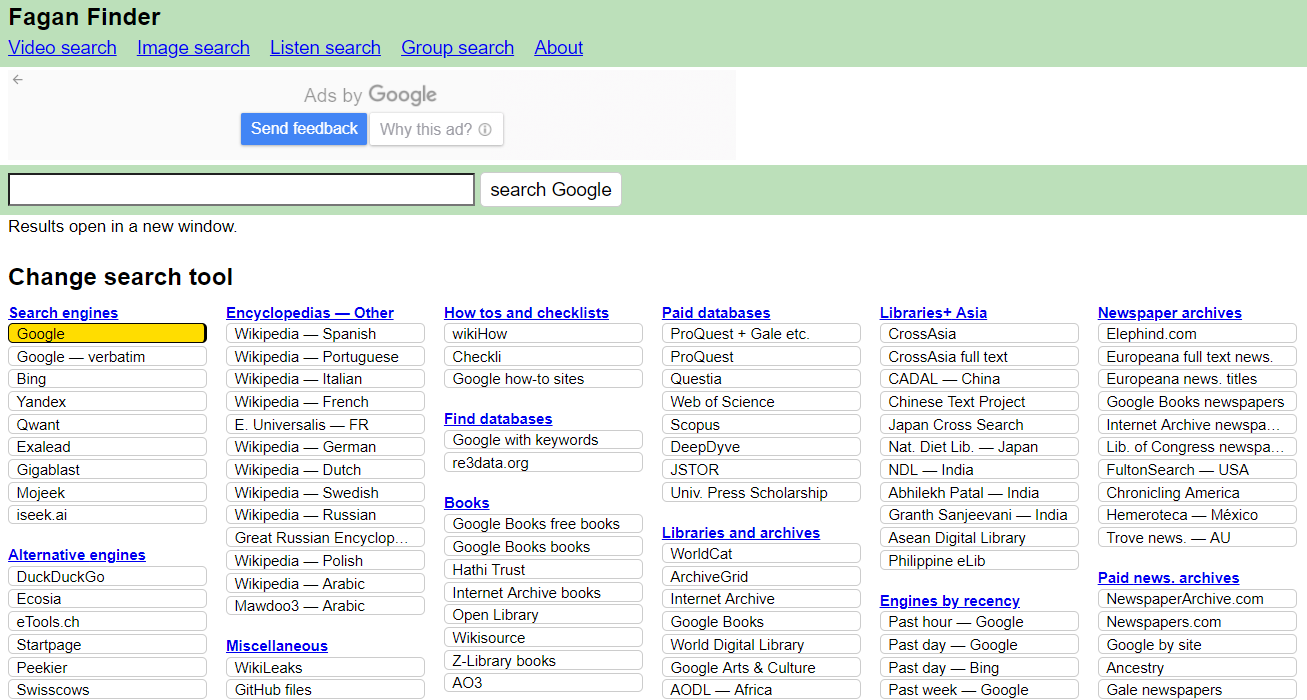
Task: Pick Mojeek as the search tool
Action: pyautogui.click(x=107, y=493)
